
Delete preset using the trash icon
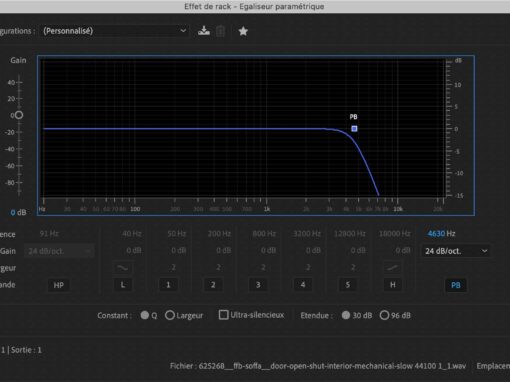tap(220, 31)
